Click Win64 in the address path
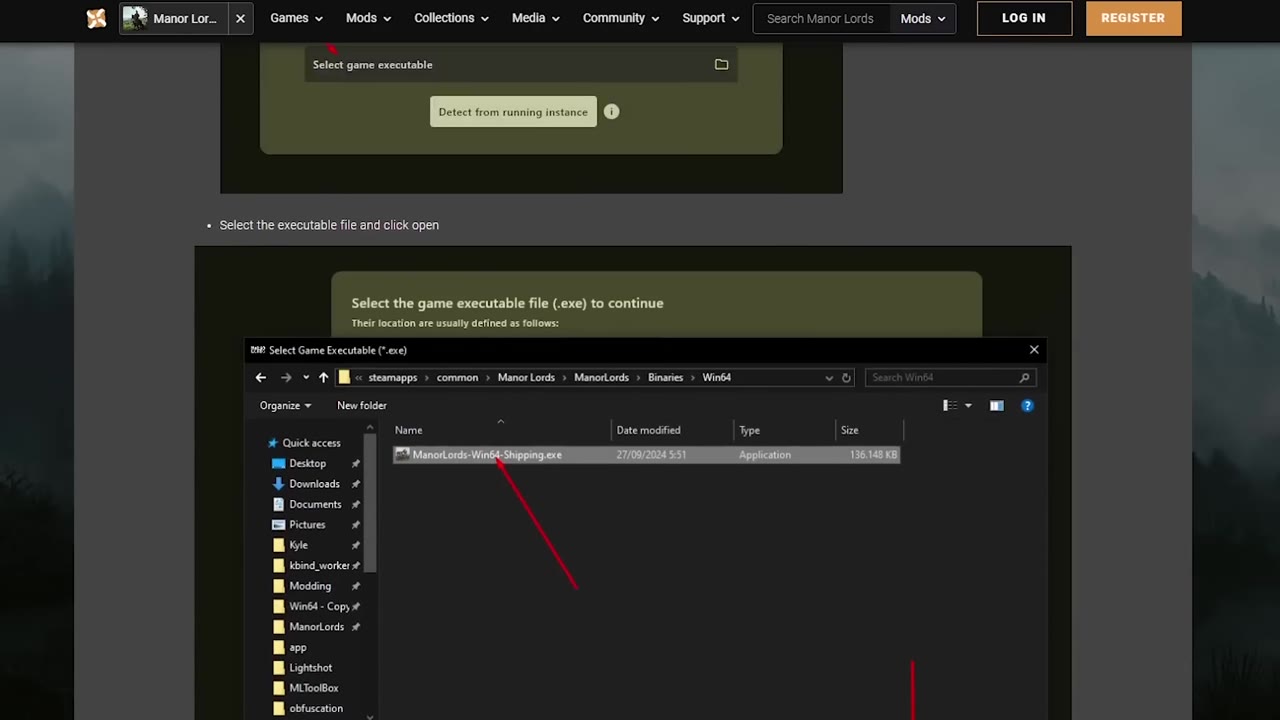1280x720 pixels. tap(716, 377)
